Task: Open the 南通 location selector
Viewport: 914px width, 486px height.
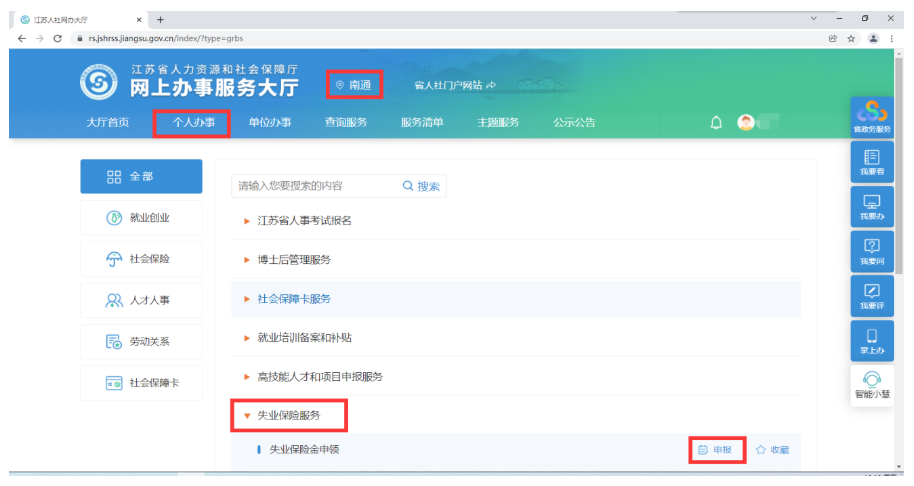Action: (x=354, y=85)
